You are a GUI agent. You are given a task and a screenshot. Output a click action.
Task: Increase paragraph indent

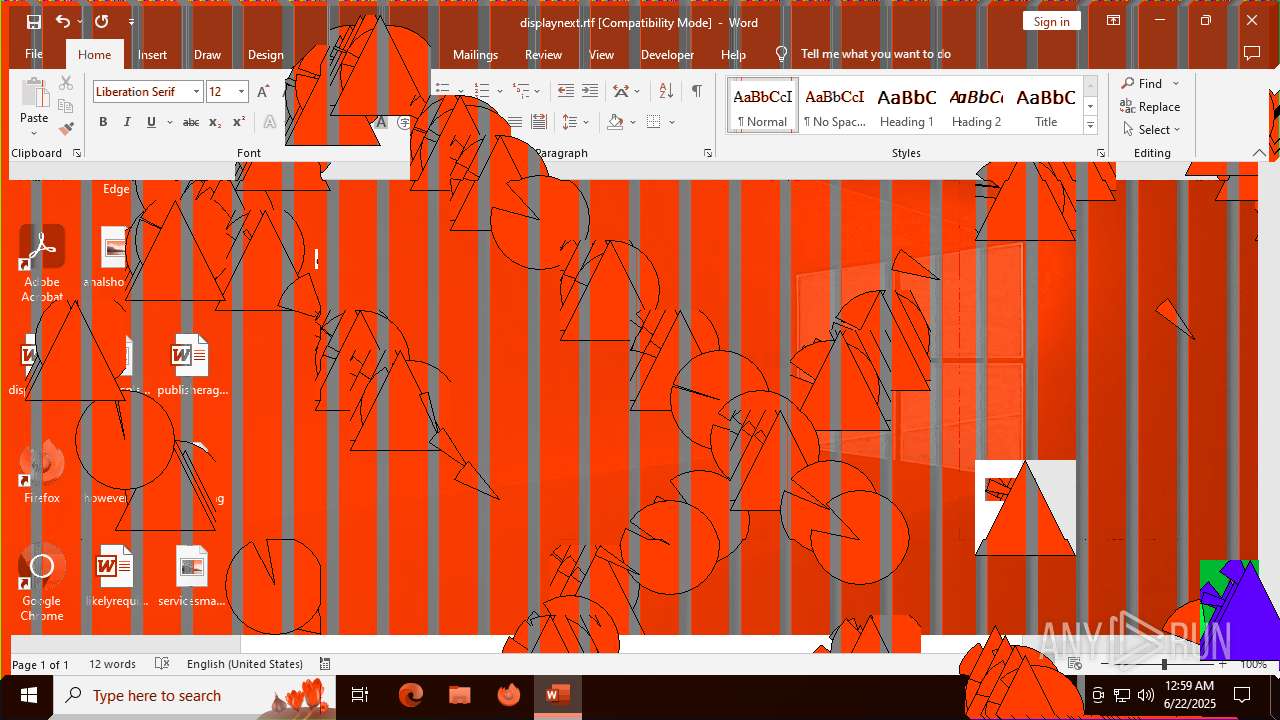click(590, 91)
